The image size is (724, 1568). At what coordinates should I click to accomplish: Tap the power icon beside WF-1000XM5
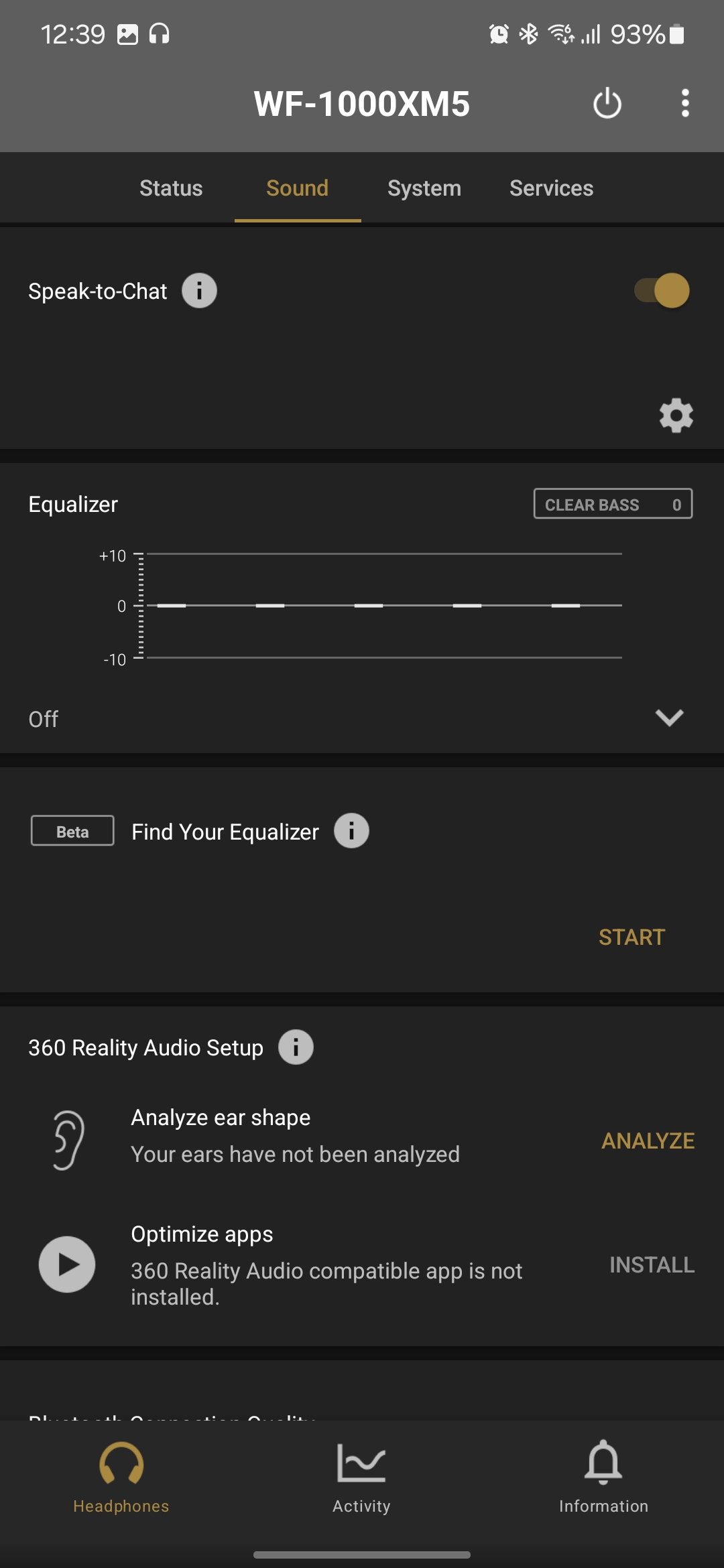(607, 104)
